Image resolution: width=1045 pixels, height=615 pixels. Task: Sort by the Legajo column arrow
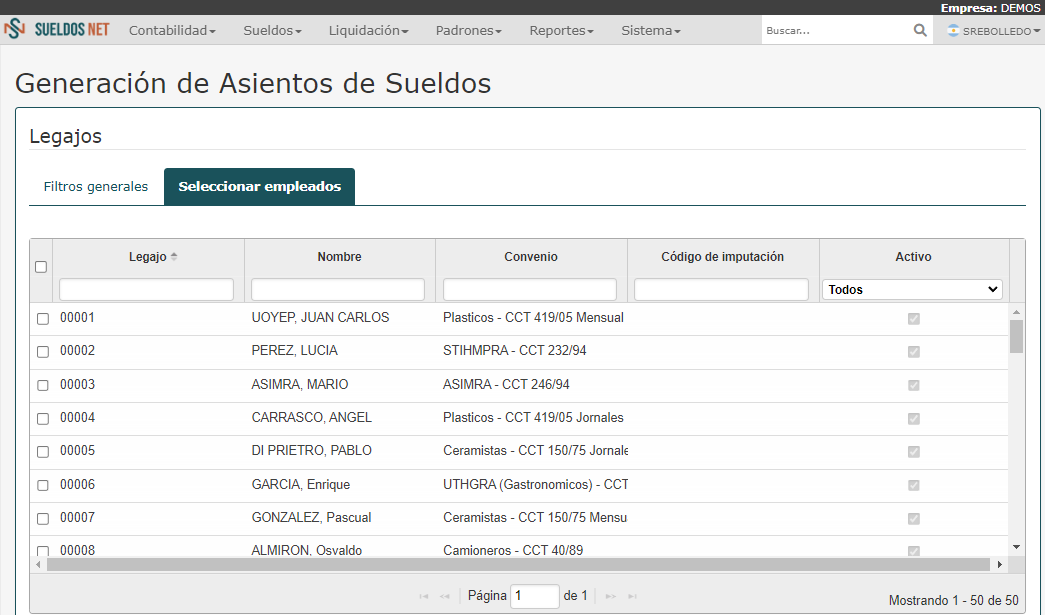174,257
